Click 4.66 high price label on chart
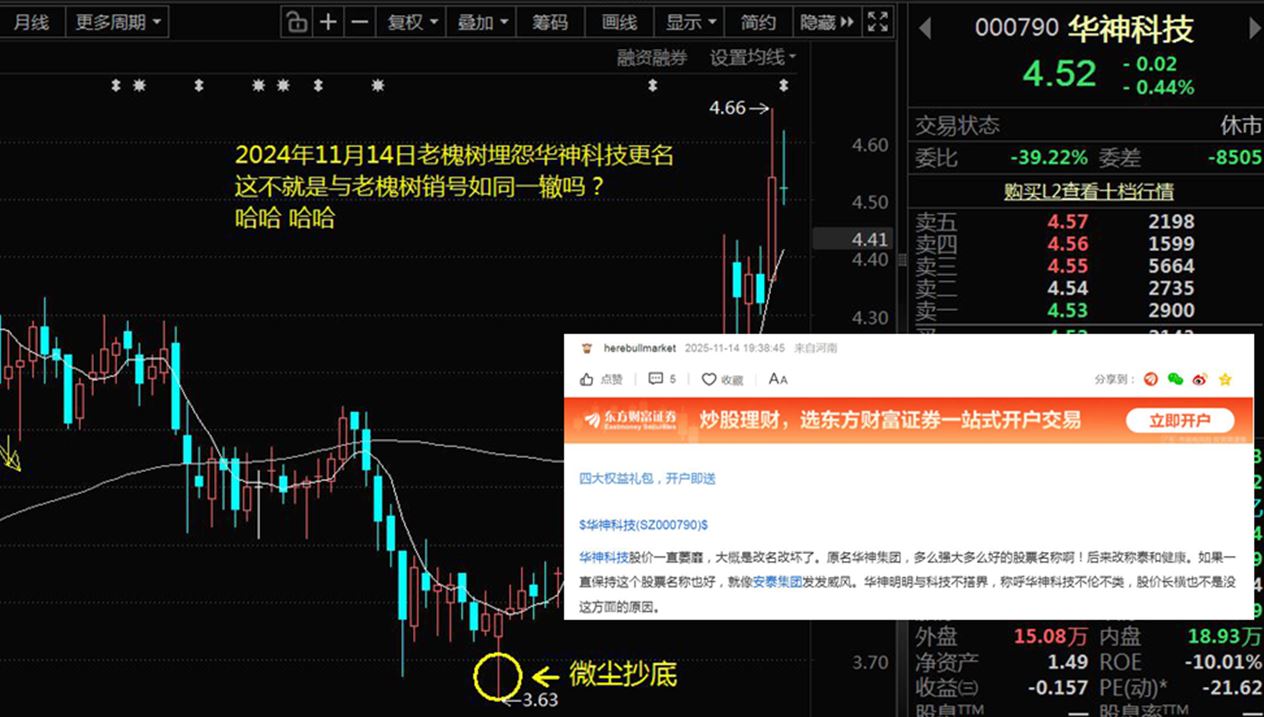Viewport: 1264px width, 717px height. click(x=727, y=108)
